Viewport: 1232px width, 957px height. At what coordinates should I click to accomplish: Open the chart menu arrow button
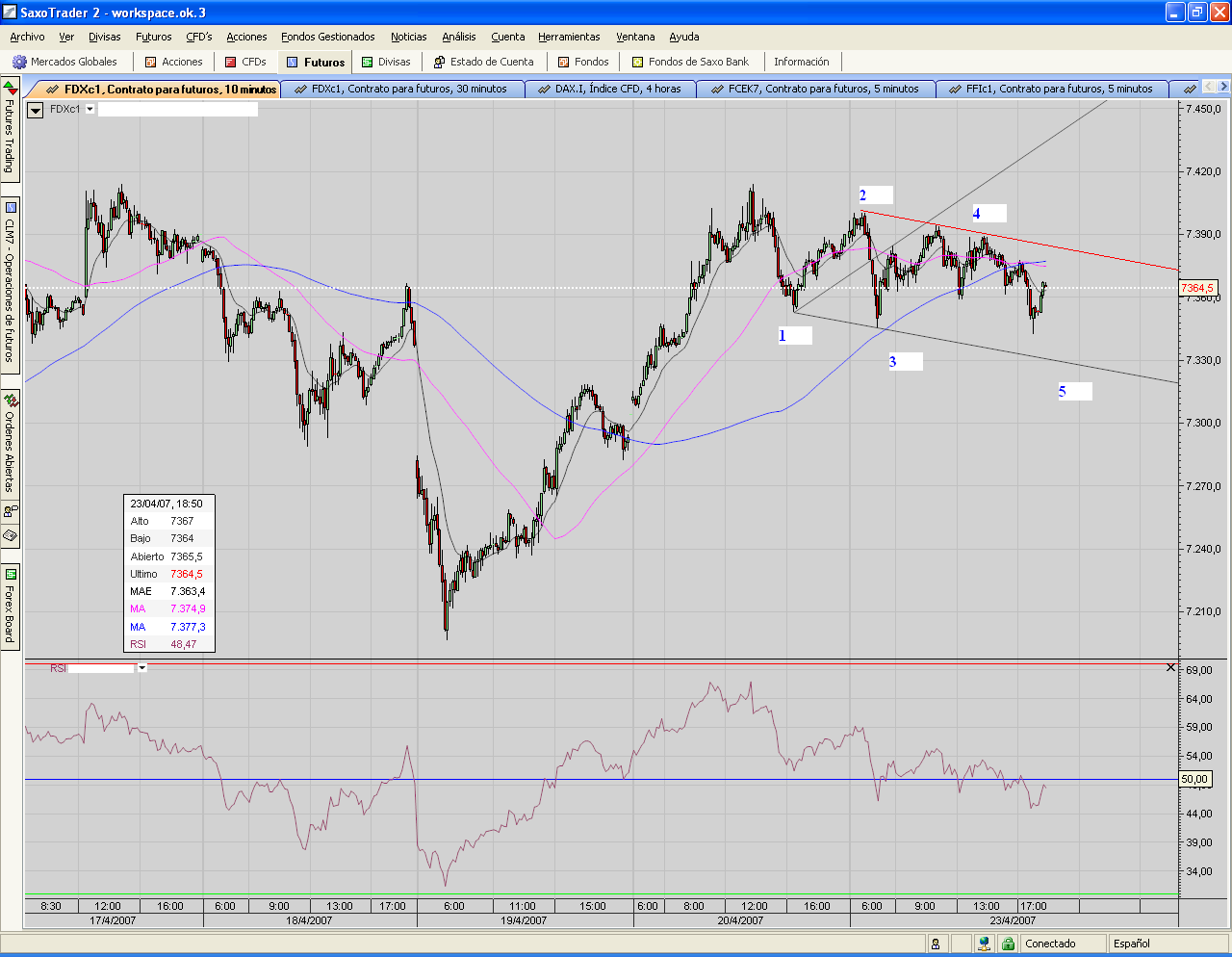click(x=36, y=110)
